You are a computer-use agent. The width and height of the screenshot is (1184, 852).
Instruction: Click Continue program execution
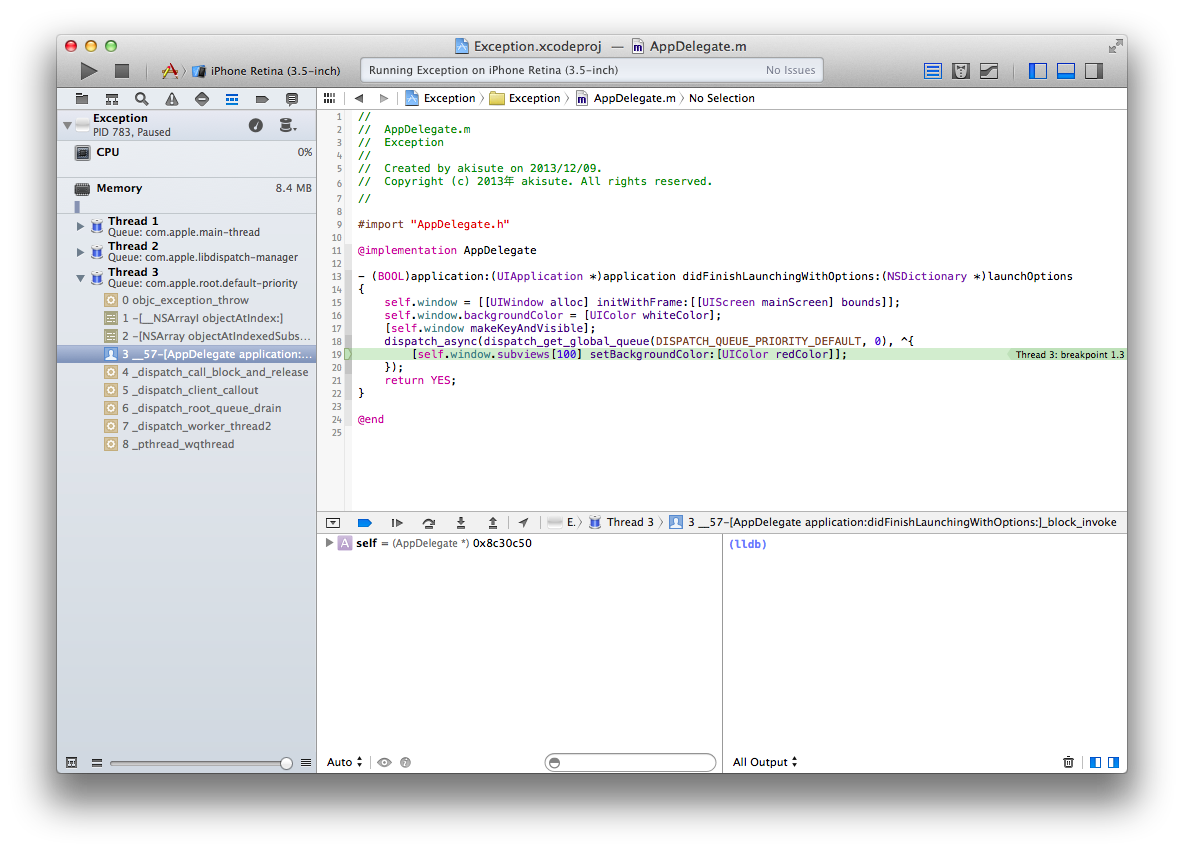tap(397, 522)
